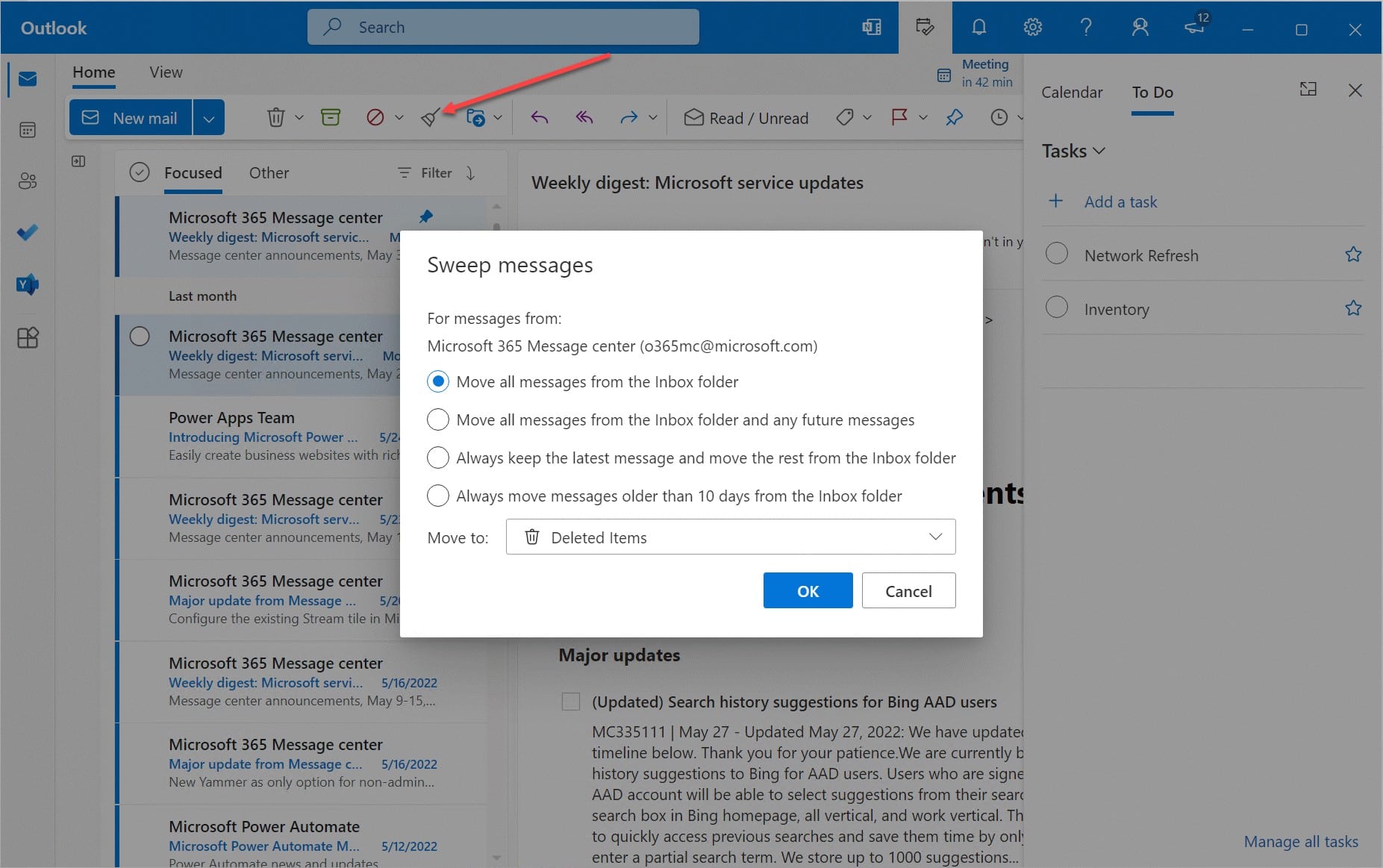The image size is (1383, 868).
Task: Star the Network Refresh task
Action: click(1353, 255)
